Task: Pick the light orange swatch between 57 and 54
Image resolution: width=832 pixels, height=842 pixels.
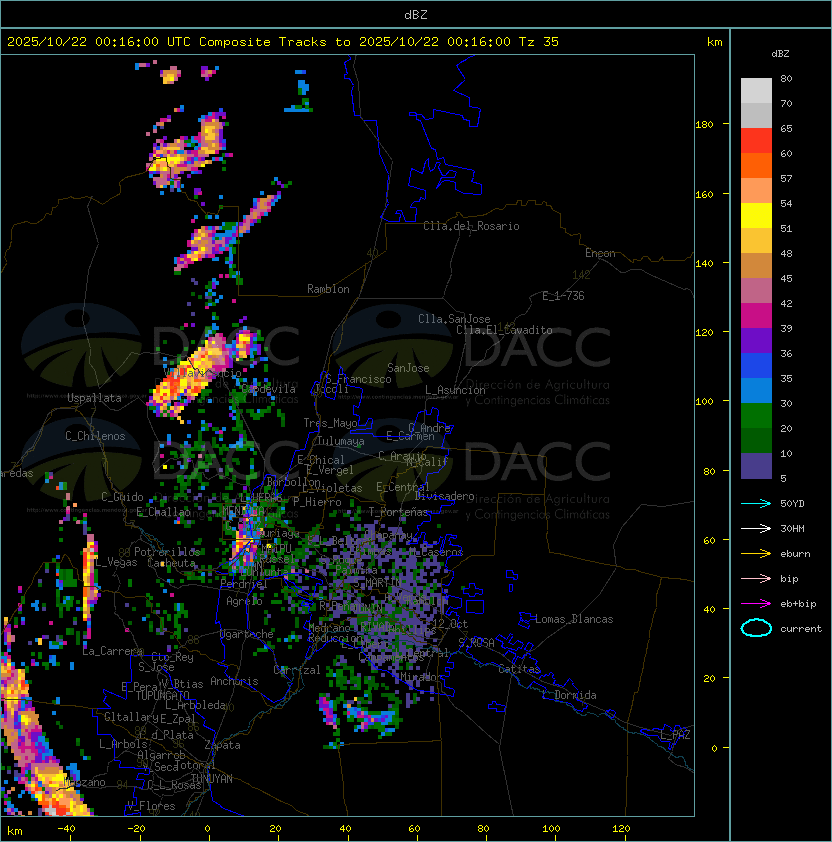Action: (x=756, y=191)
